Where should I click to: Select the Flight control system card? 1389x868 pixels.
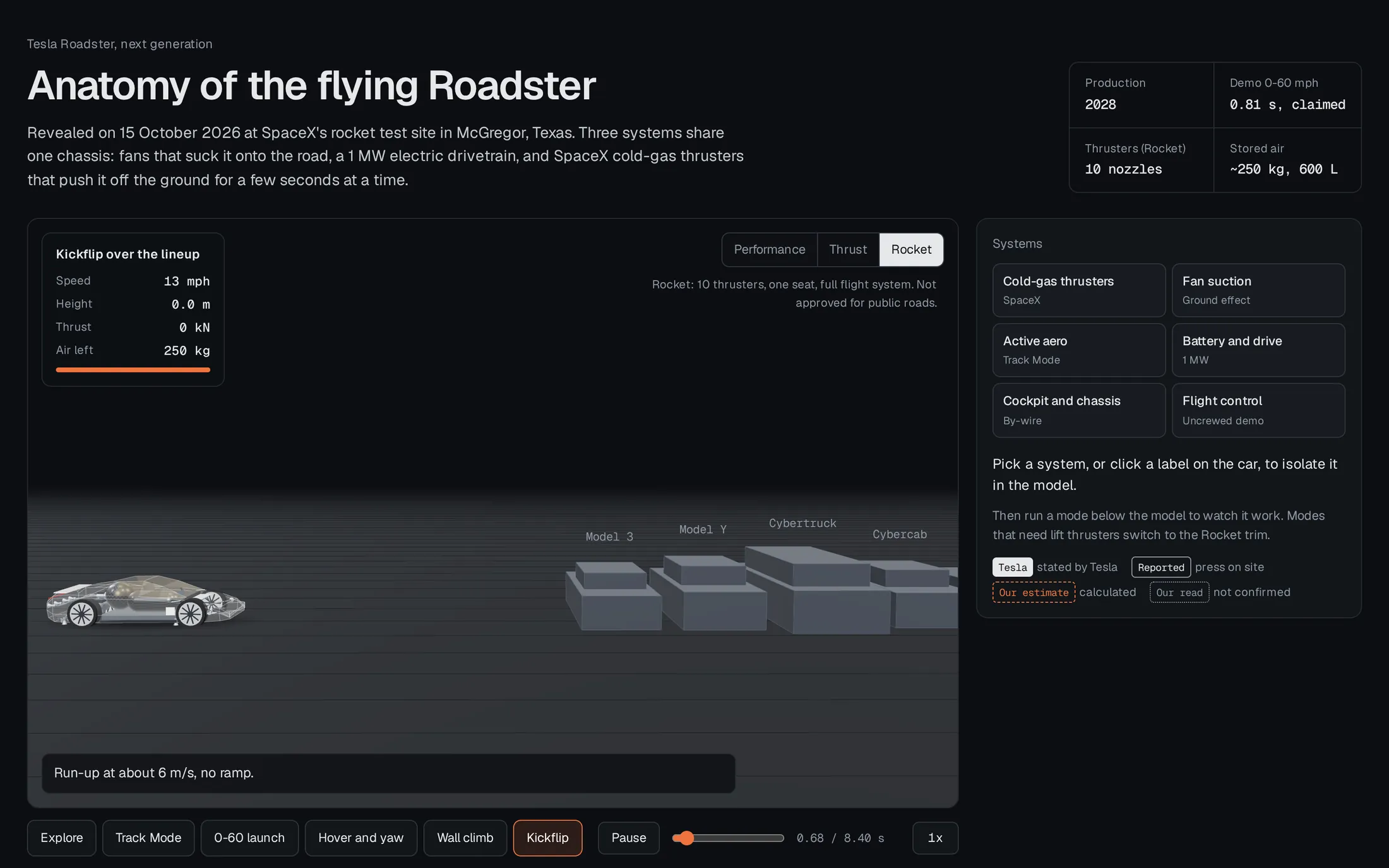1258,410
